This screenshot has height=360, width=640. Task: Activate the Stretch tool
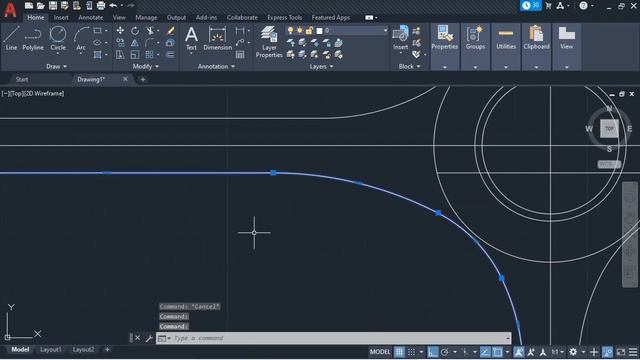[120, 54]
